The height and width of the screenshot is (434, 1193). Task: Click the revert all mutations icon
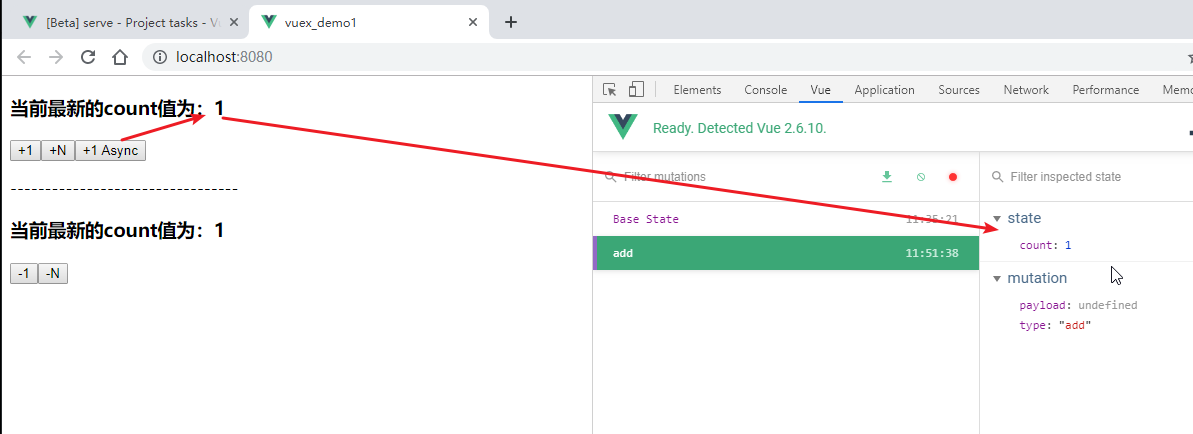(x=920, y=177)
